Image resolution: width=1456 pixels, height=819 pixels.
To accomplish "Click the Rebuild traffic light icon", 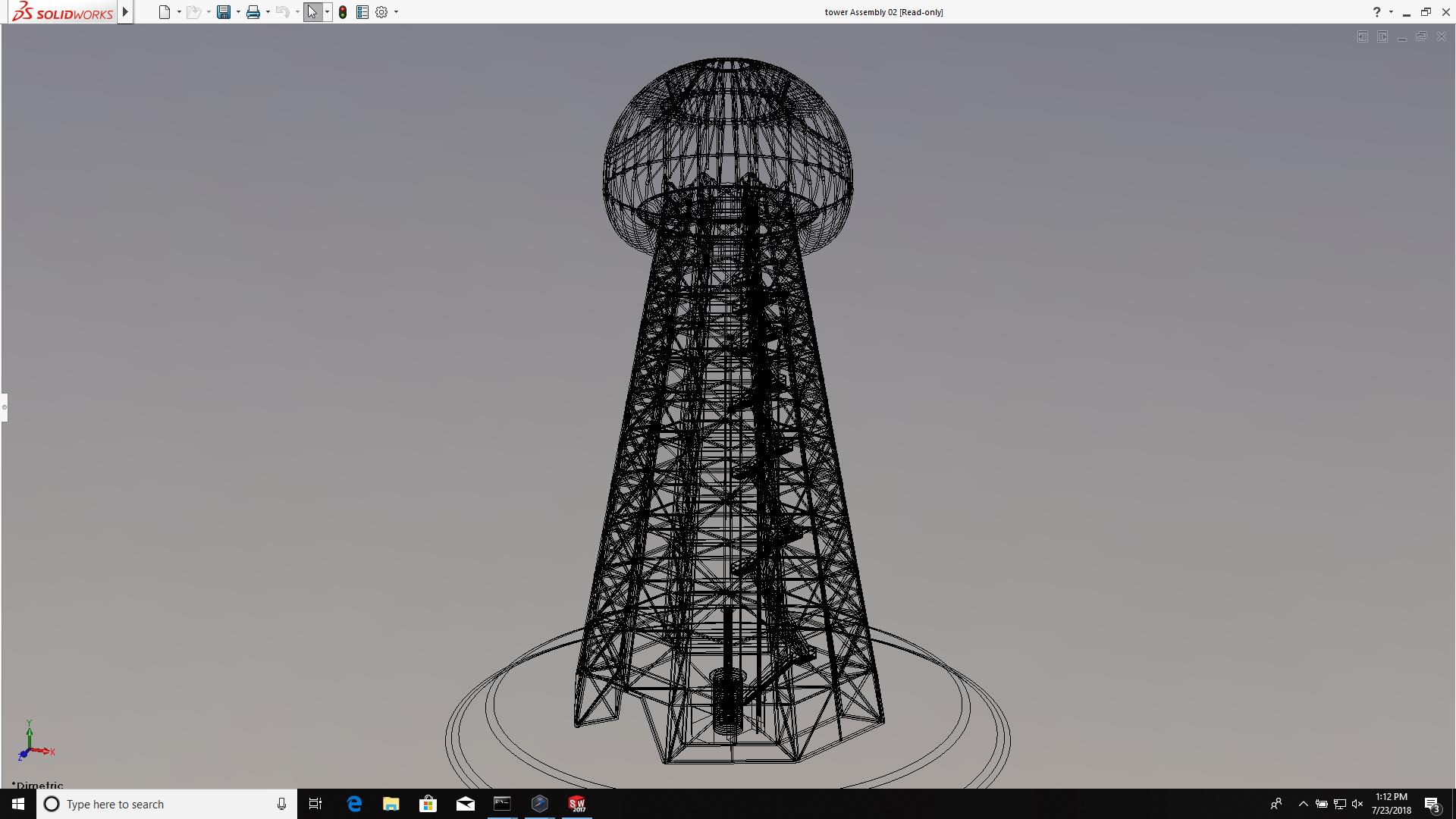I will click(x=343, y=12).
